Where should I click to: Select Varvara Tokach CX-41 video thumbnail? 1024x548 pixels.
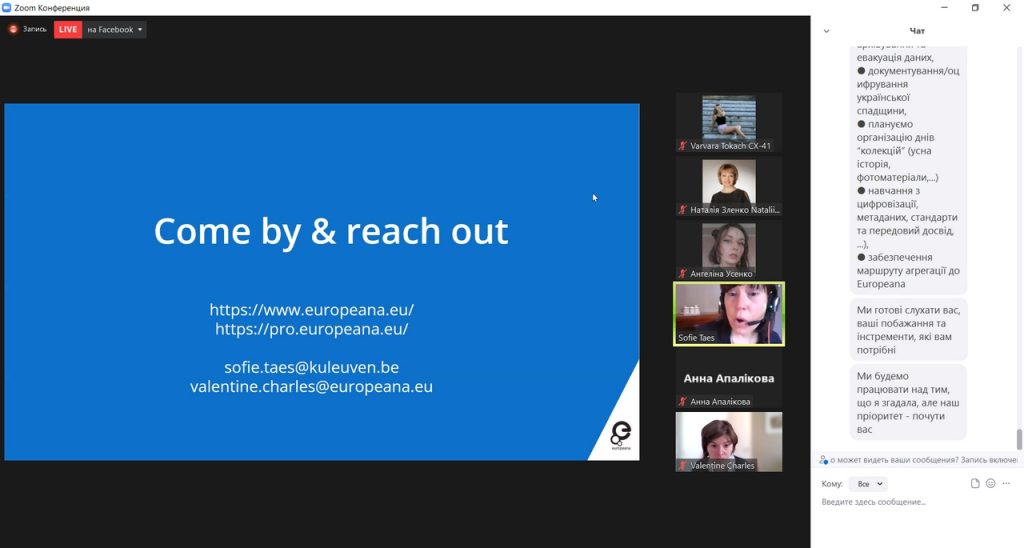click(x=729, y=122)
